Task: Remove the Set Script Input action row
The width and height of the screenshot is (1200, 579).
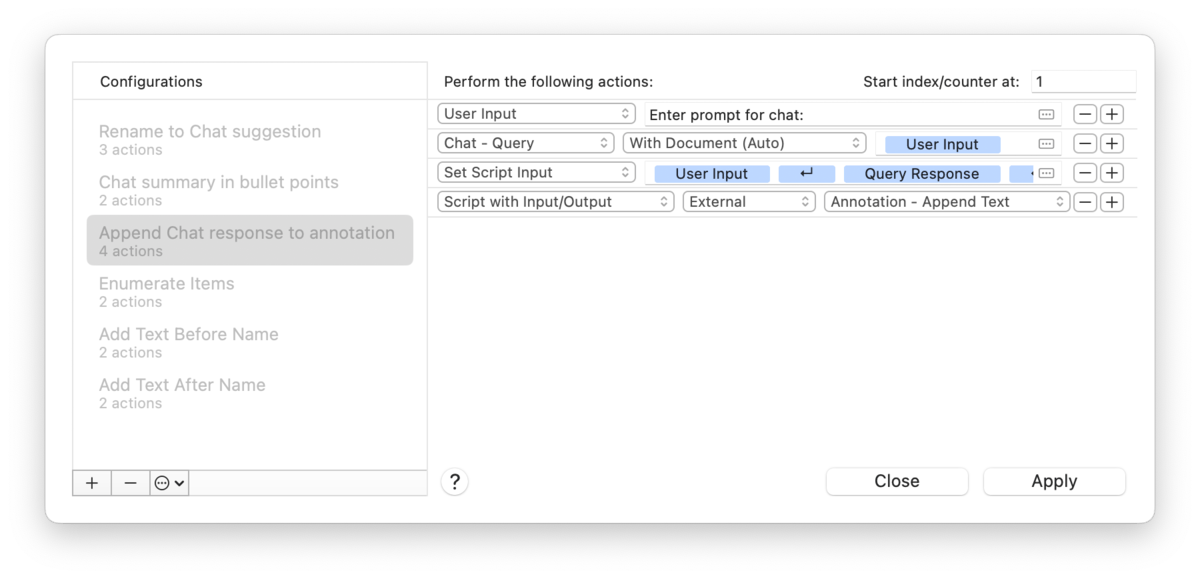Action: [1085, 173]
